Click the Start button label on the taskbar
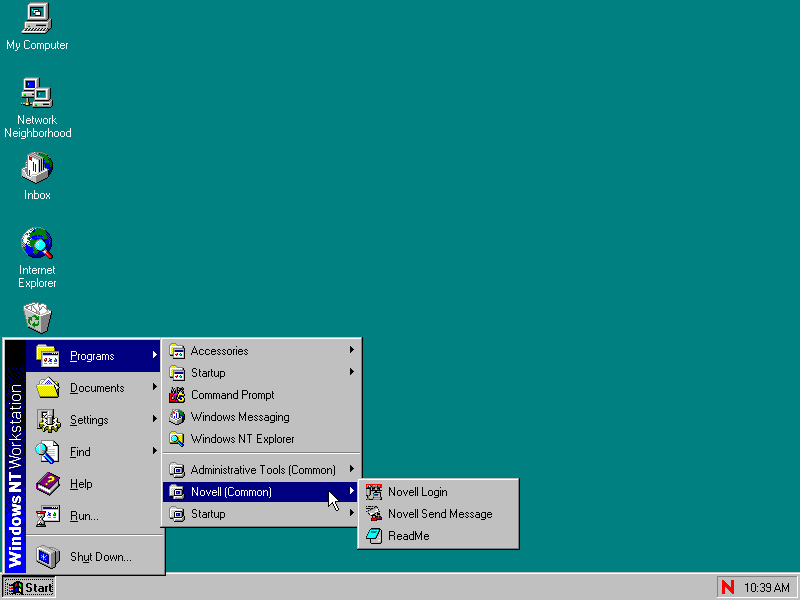The height and width of the screenshot is (600, 800). (39, 588)
